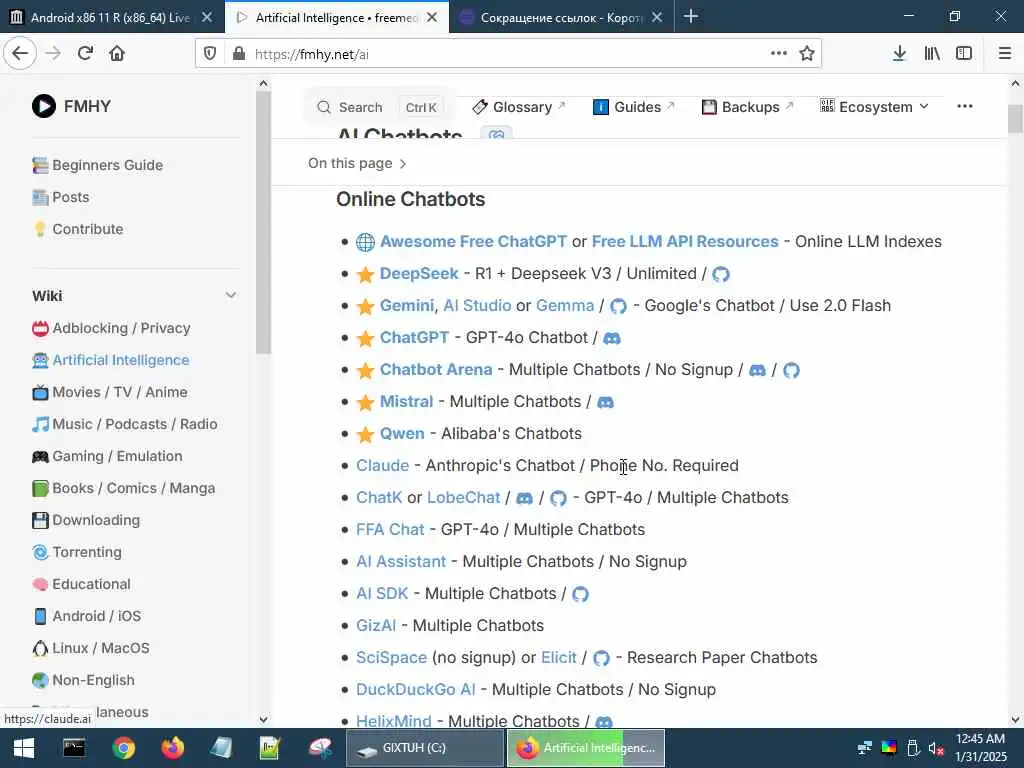1024x768 pixels.
Task: Close the Artificial Intelligence browser tab
Action: tap(432, 17)
